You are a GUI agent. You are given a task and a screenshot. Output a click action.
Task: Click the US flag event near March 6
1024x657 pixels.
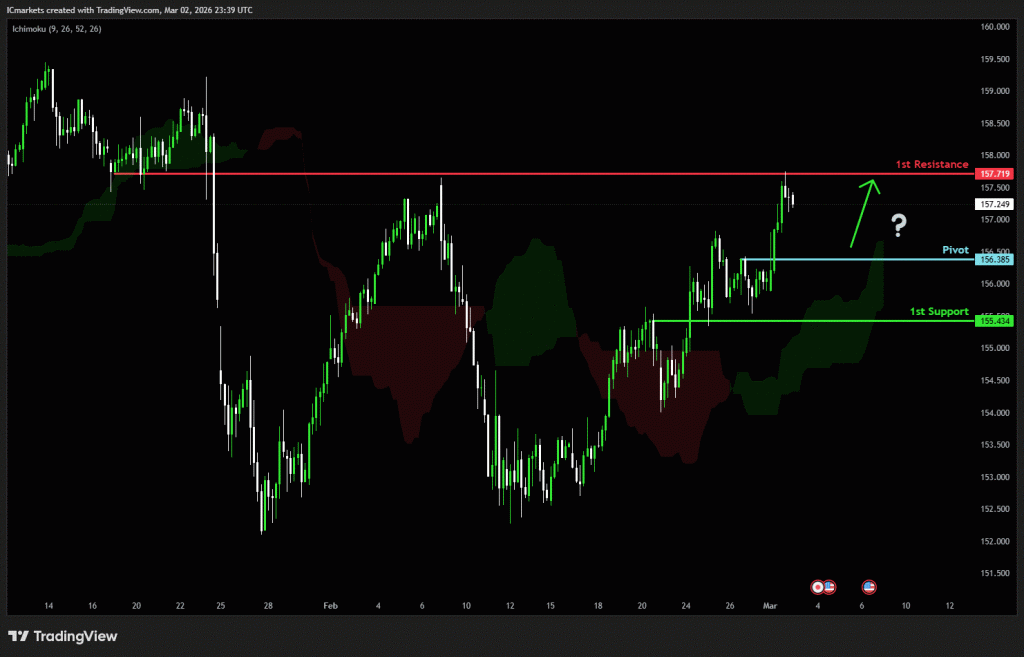click(x=868, y=587)
